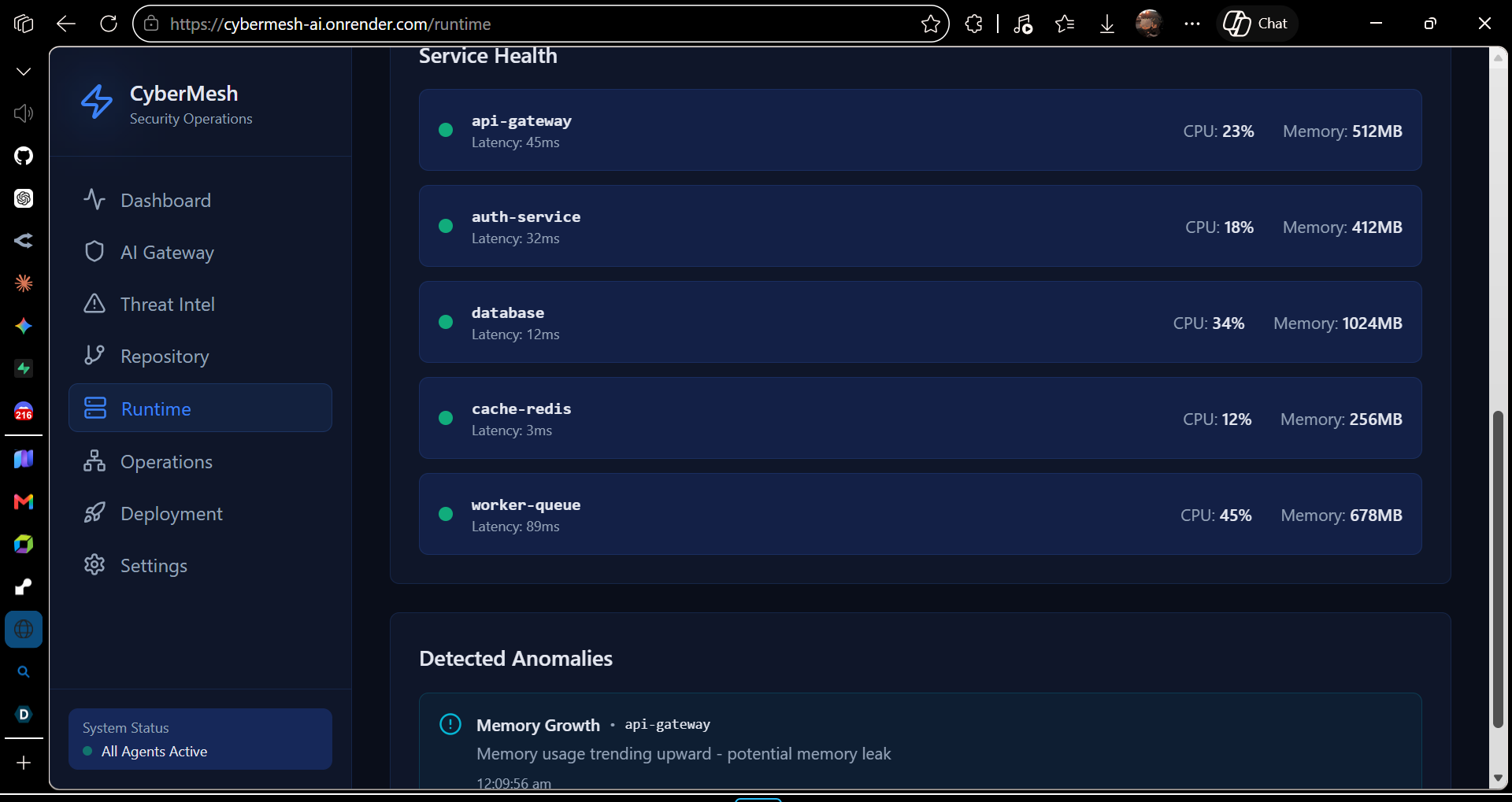Click the browser refresh button
This screenshot has width=1512, height=802.
point(109,24)
